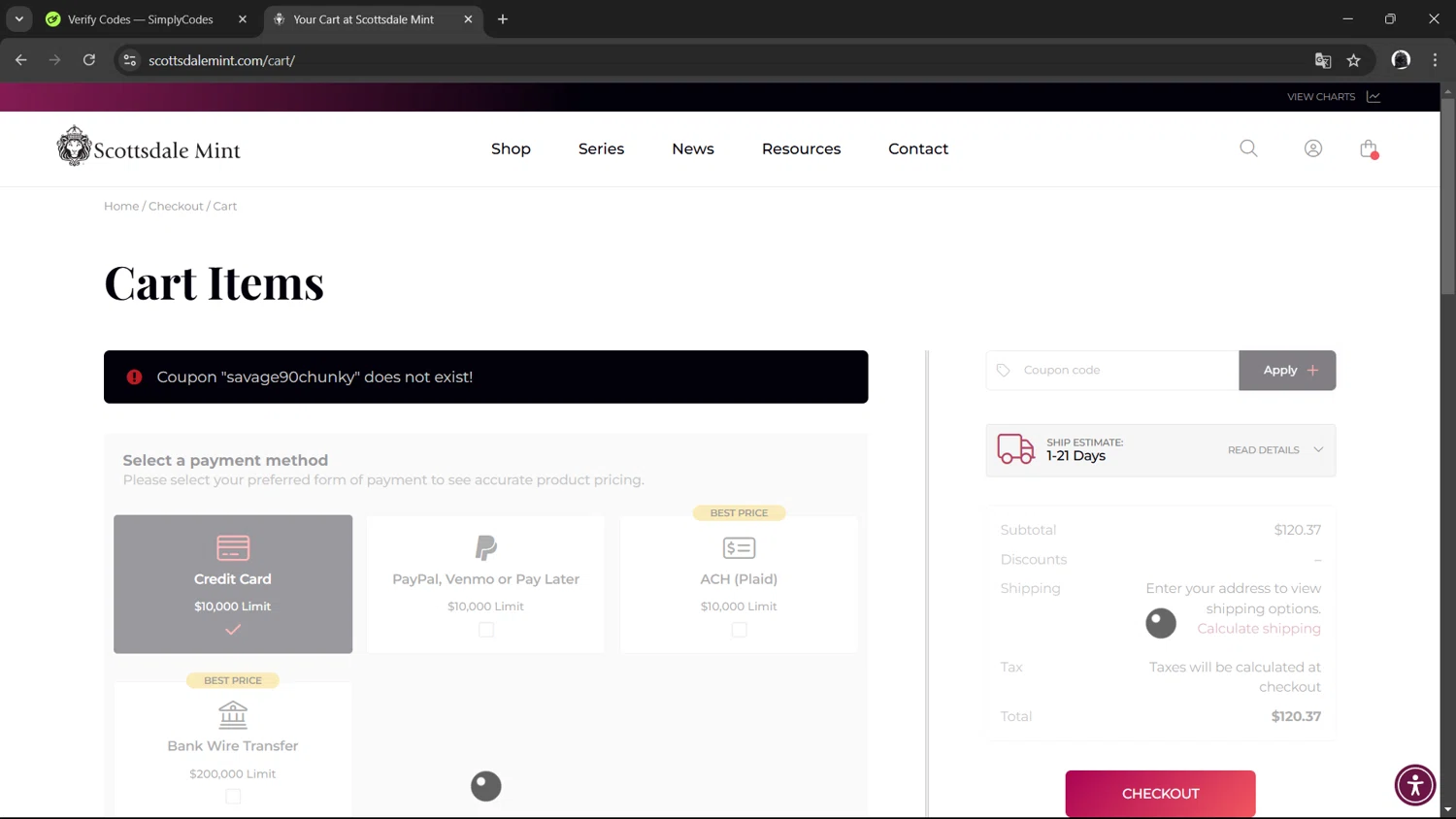This screenshot has height=819, width=1456.
Task: Click the page vertical scrollbar
Action: (x=1447, y=194)
